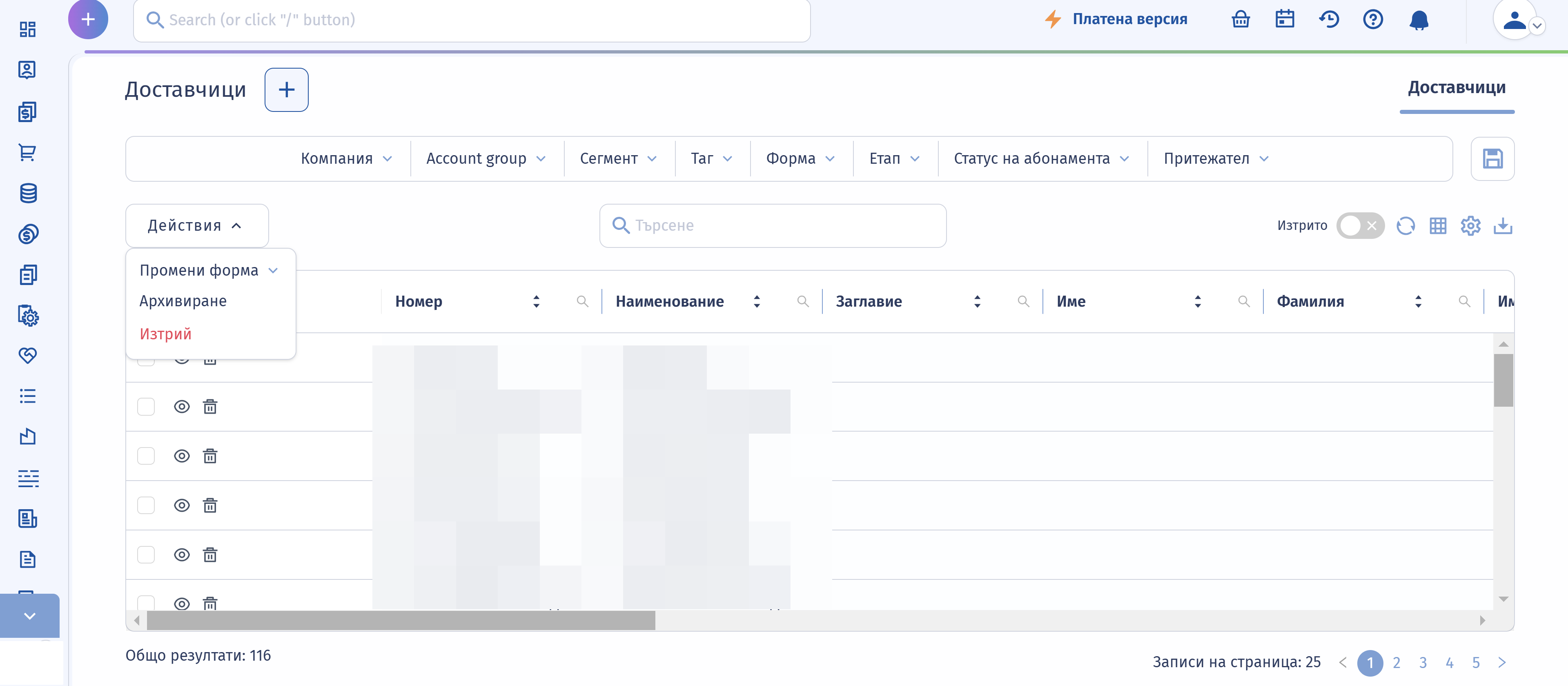Click the trash icon in second row
The width and height of the screenshot is (1568, 686).
pos(210,407)
